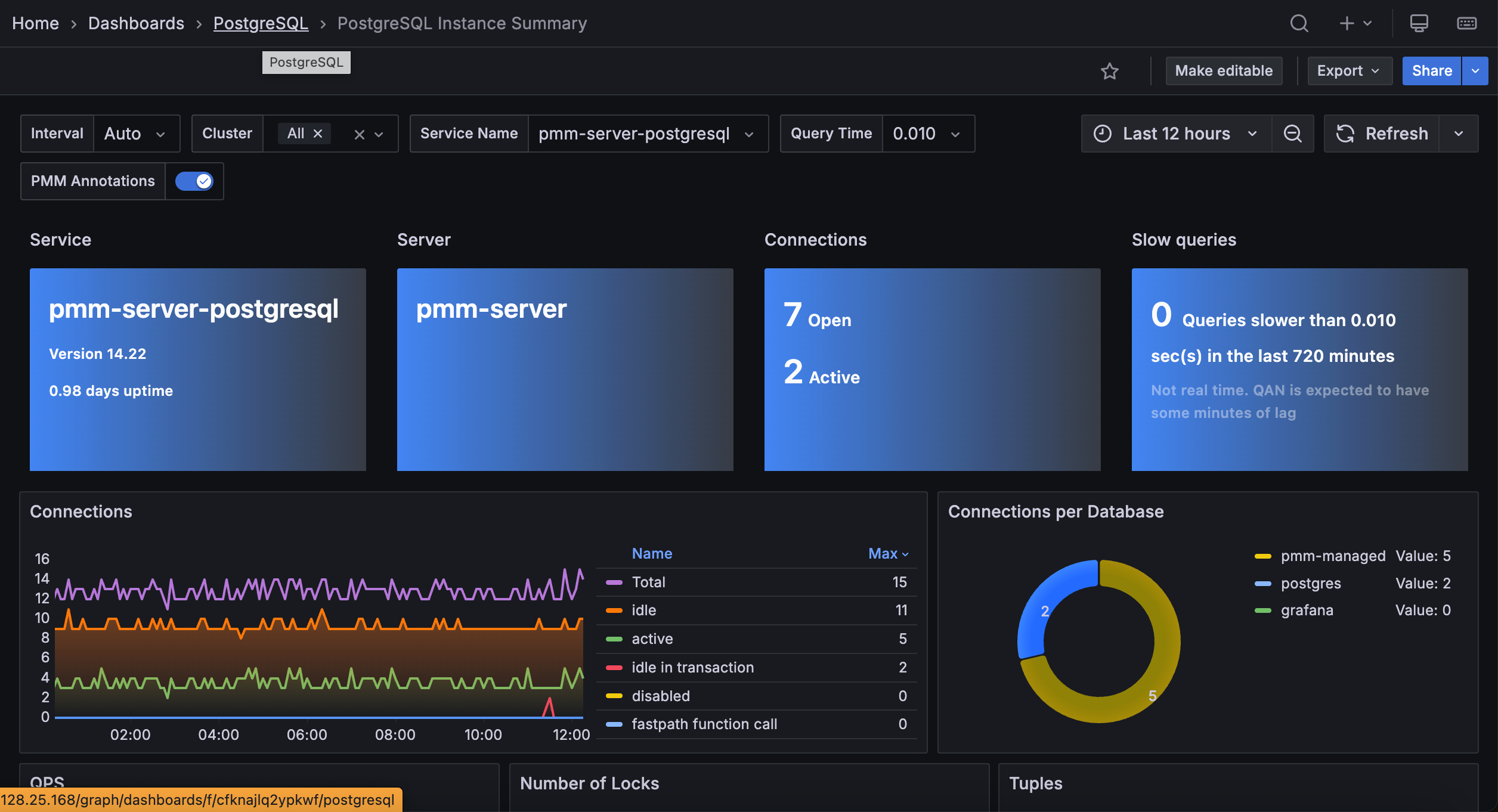Image resolution: width=1498 pixels, height=812 pixels.
Task: Sort legend by the Max column
Action: 888,554
